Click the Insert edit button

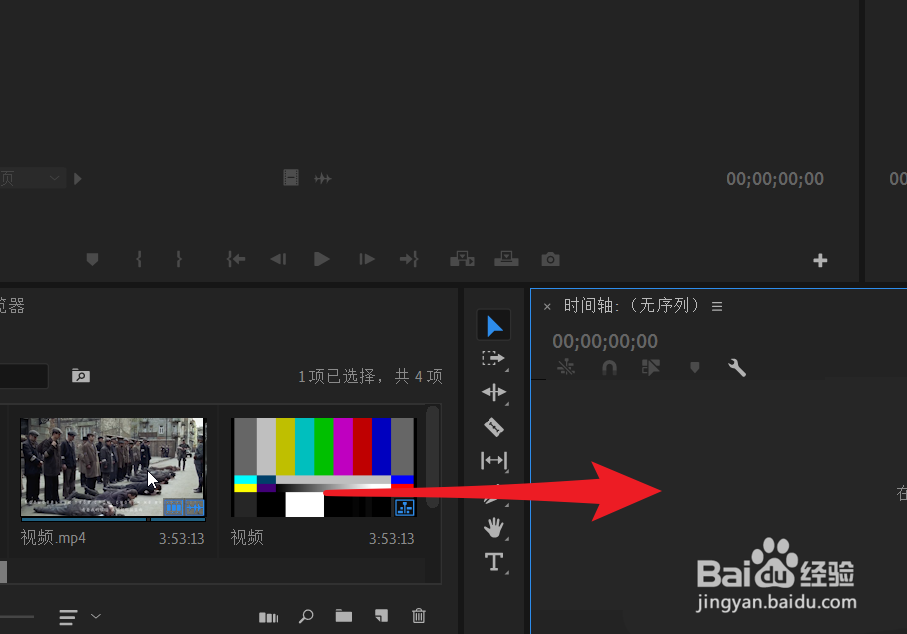[462, 259]
